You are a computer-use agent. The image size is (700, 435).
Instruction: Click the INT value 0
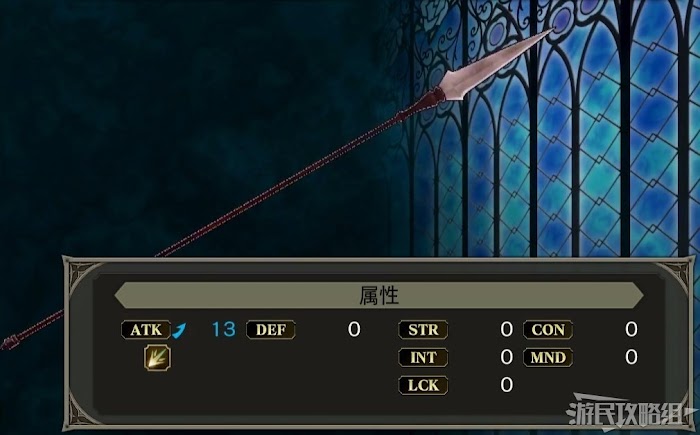507,357
